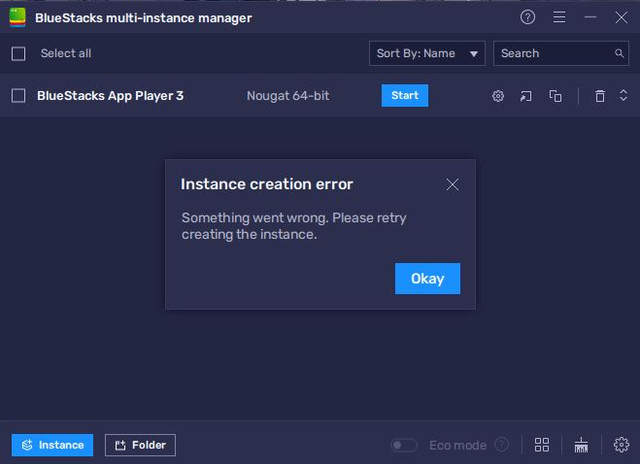This screenshot has width=640, height=464.
Task: Click Okay in the error dialog
Action: click(x=427, y=278)
